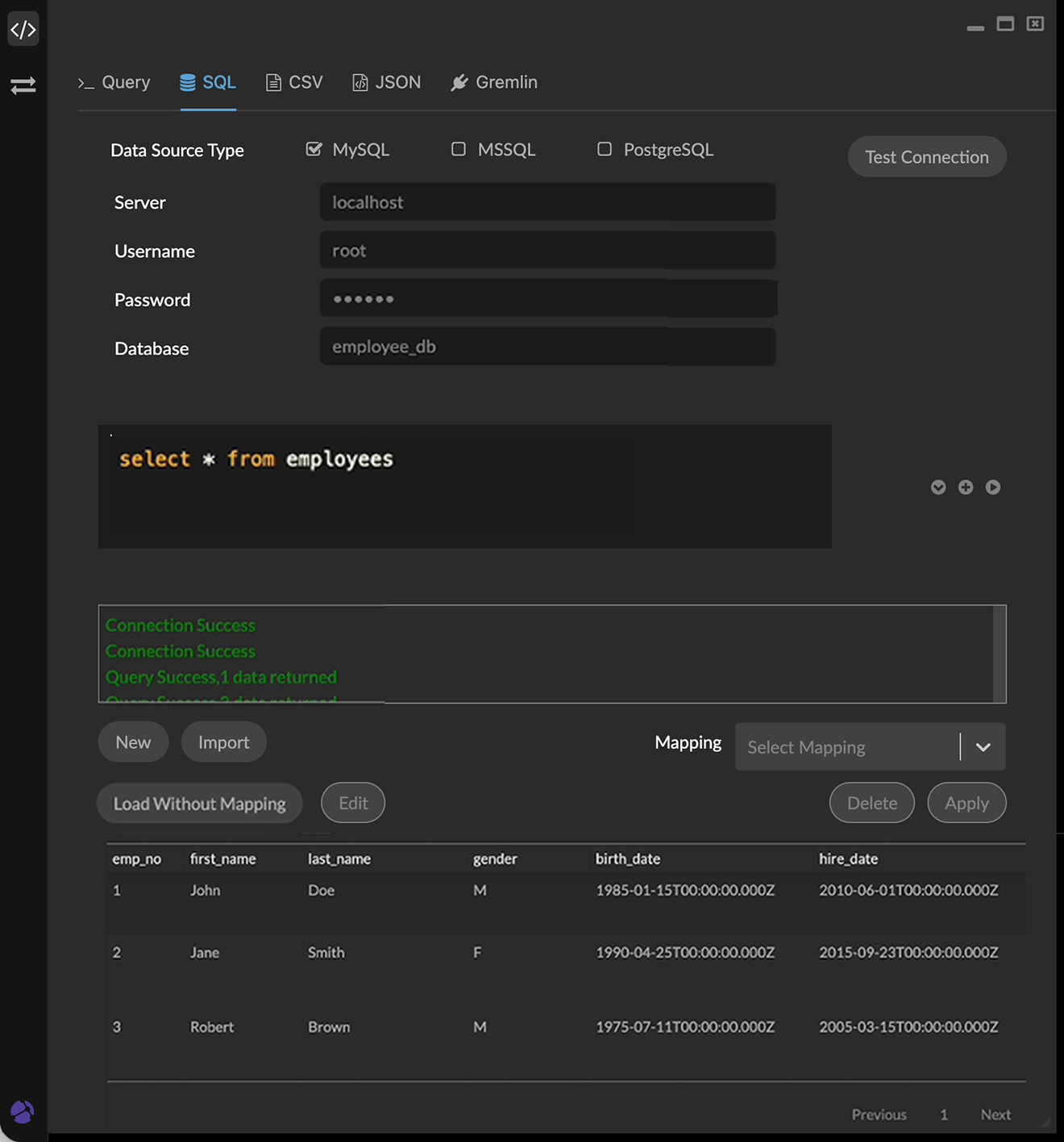
Task: Select the PostgreSQL data source checkbox
Action: point(605,149)
